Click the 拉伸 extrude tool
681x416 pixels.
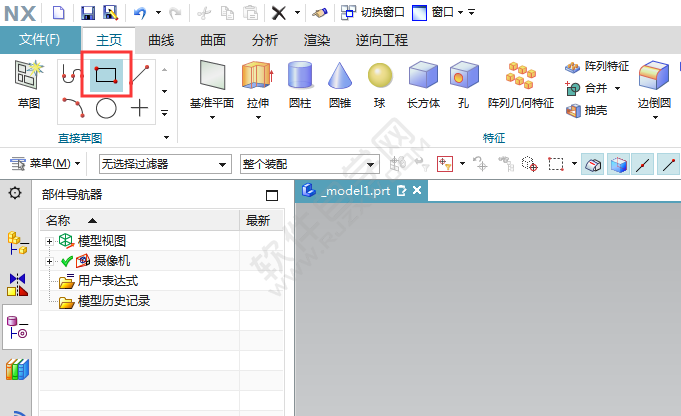(x=258, y=85)
